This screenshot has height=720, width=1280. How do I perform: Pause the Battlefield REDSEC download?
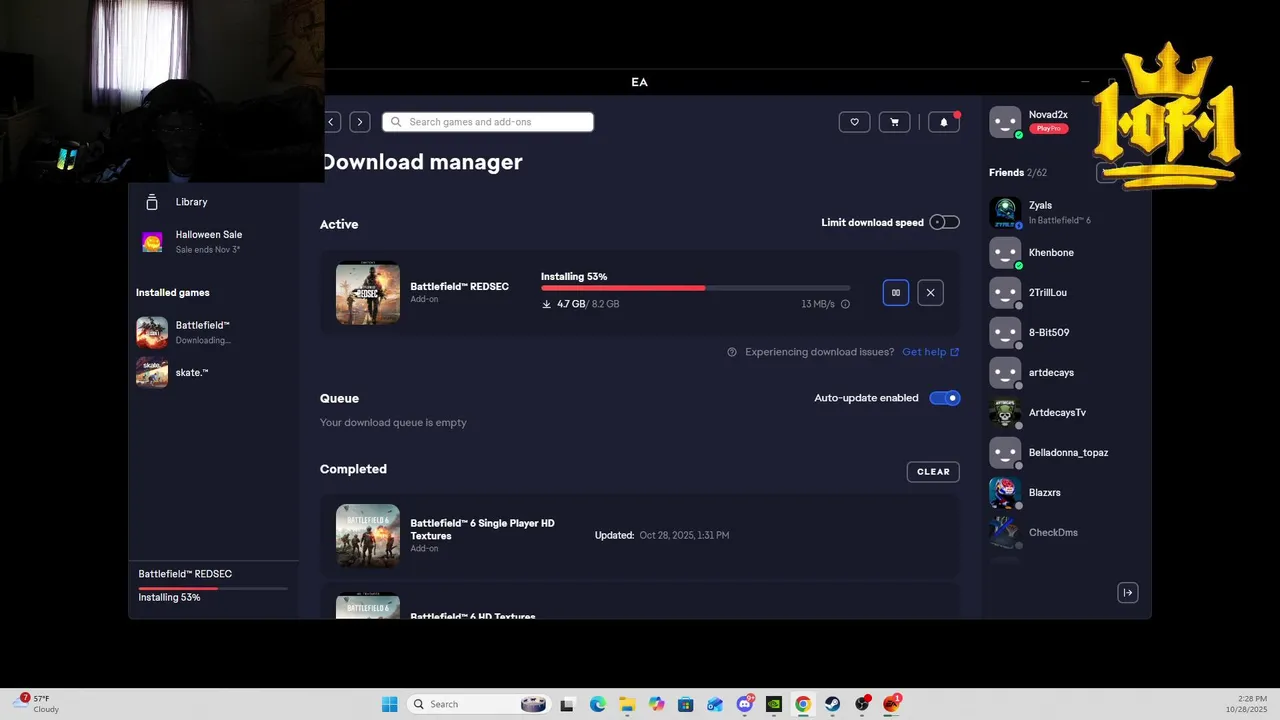point(896,293)
